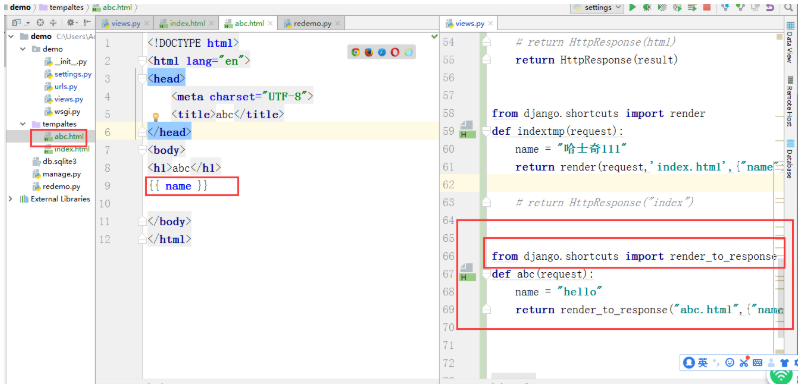Click the search everywhere magnifier icon

[x=788, y=8]
